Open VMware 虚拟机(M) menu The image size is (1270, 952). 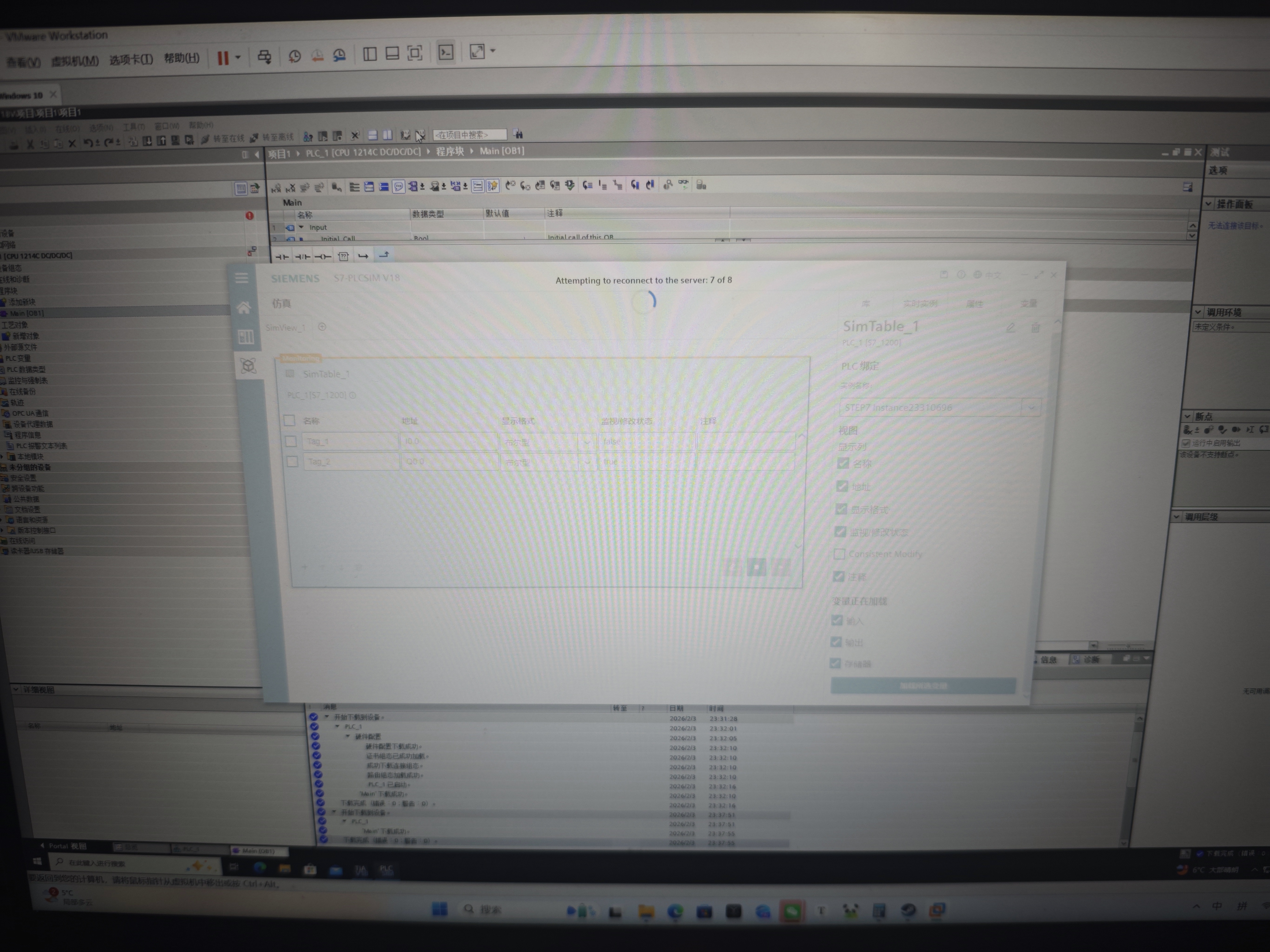(75, 61)
